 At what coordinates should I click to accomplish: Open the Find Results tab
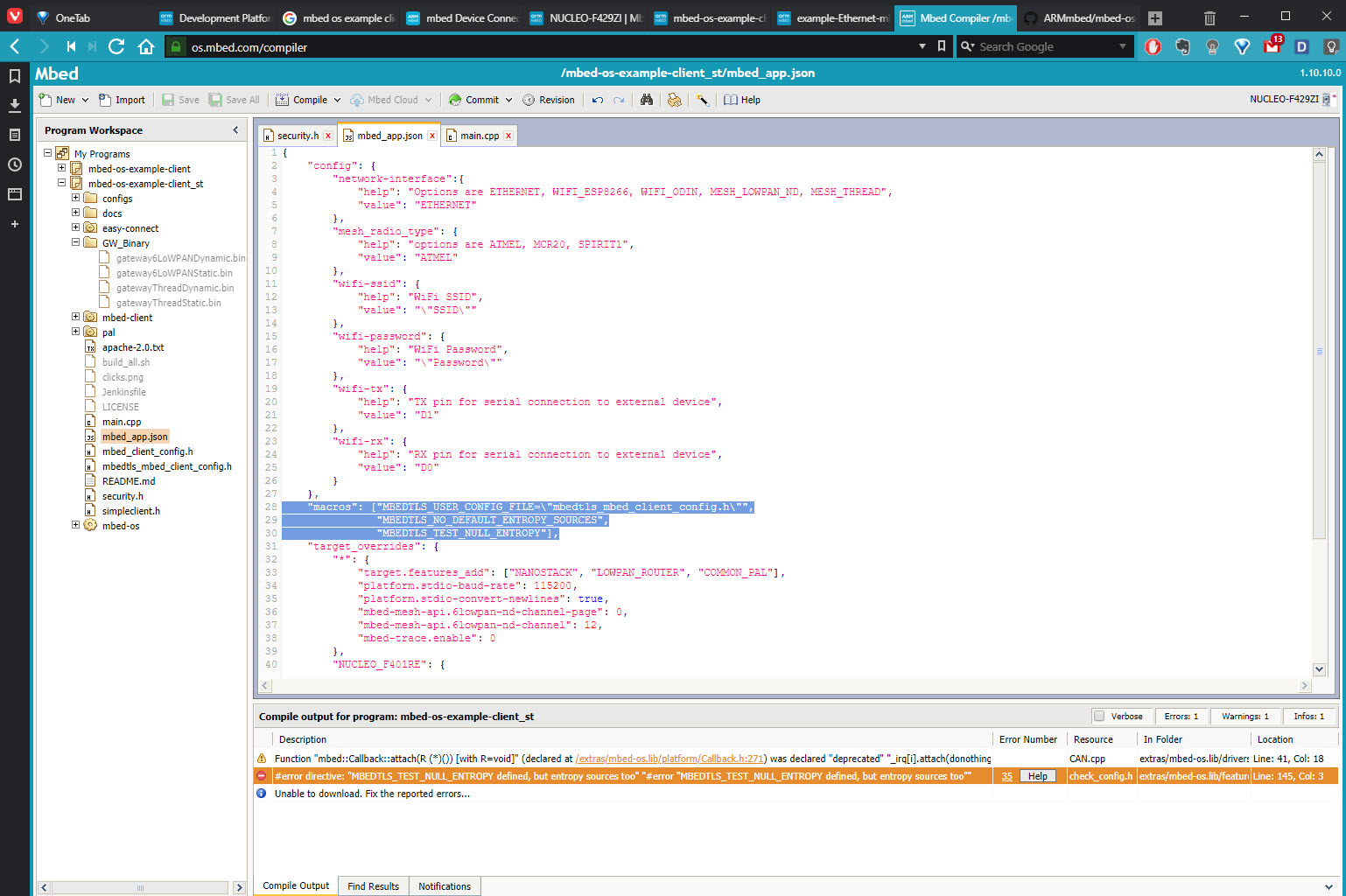coord(373,886)
